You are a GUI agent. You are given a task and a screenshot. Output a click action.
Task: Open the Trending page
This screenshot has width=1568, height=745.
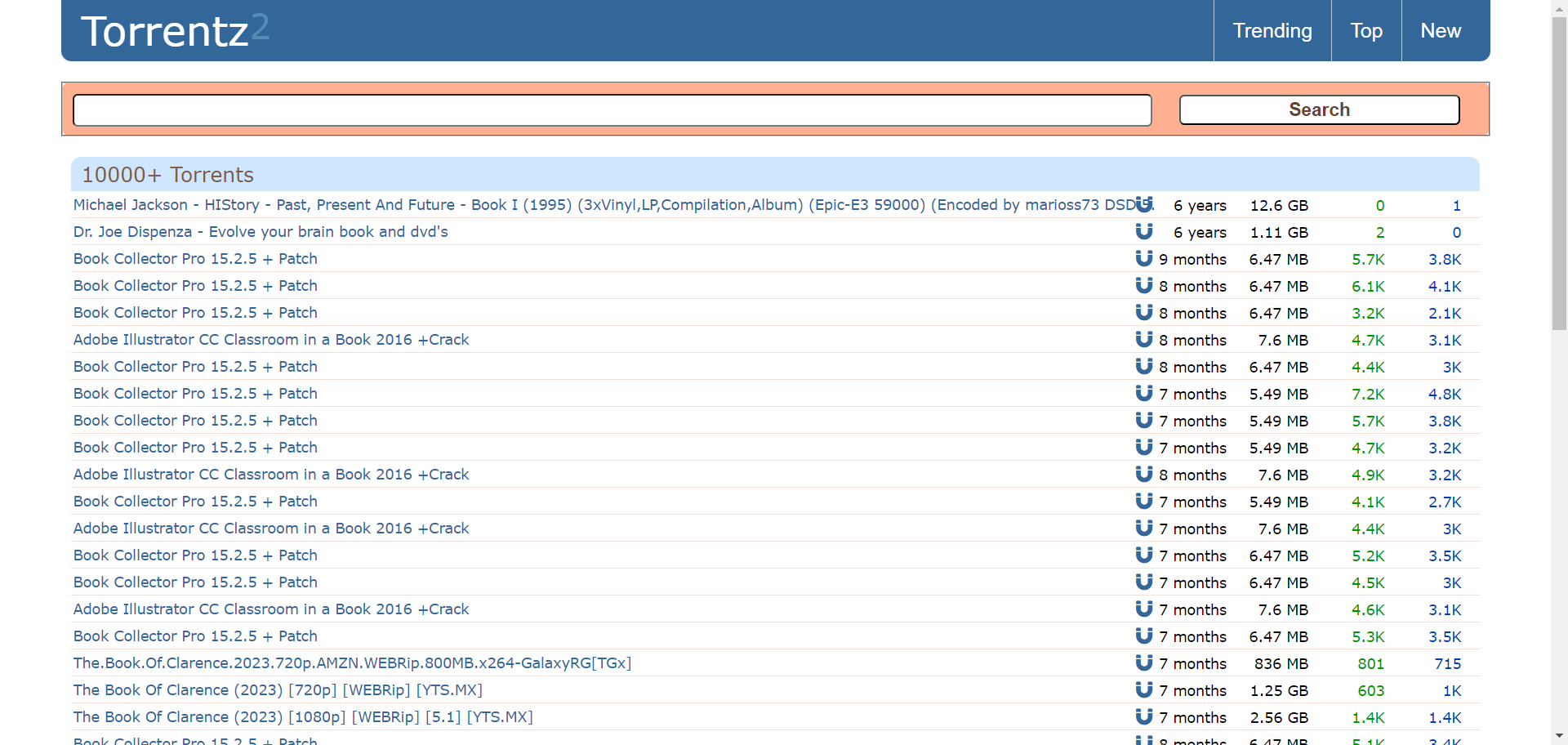(1272, 30)
